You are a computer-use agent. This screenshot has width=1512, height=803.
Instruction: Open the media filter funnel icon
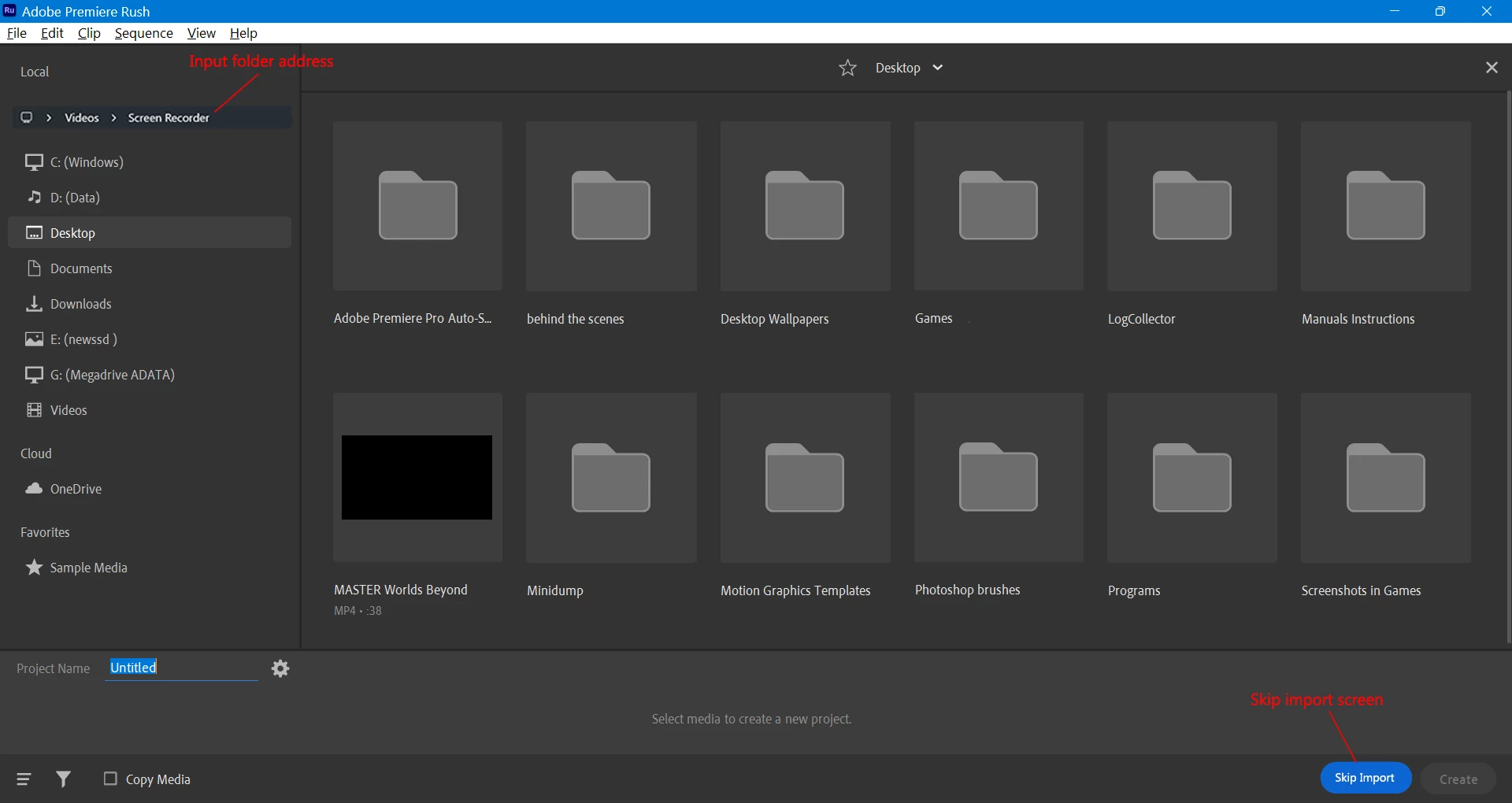pos(64,779)
